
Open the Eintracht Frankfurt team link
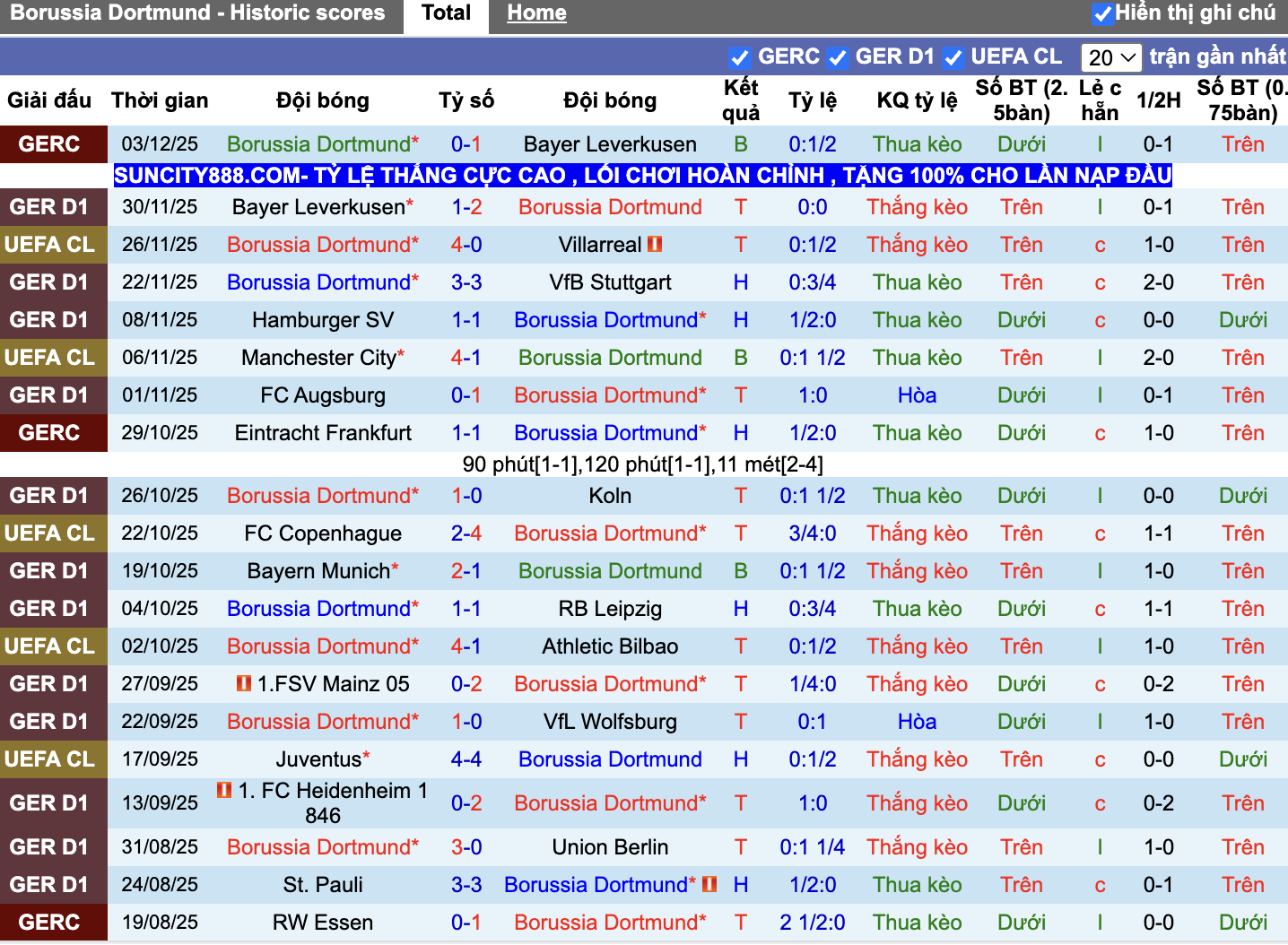[323, 433]
